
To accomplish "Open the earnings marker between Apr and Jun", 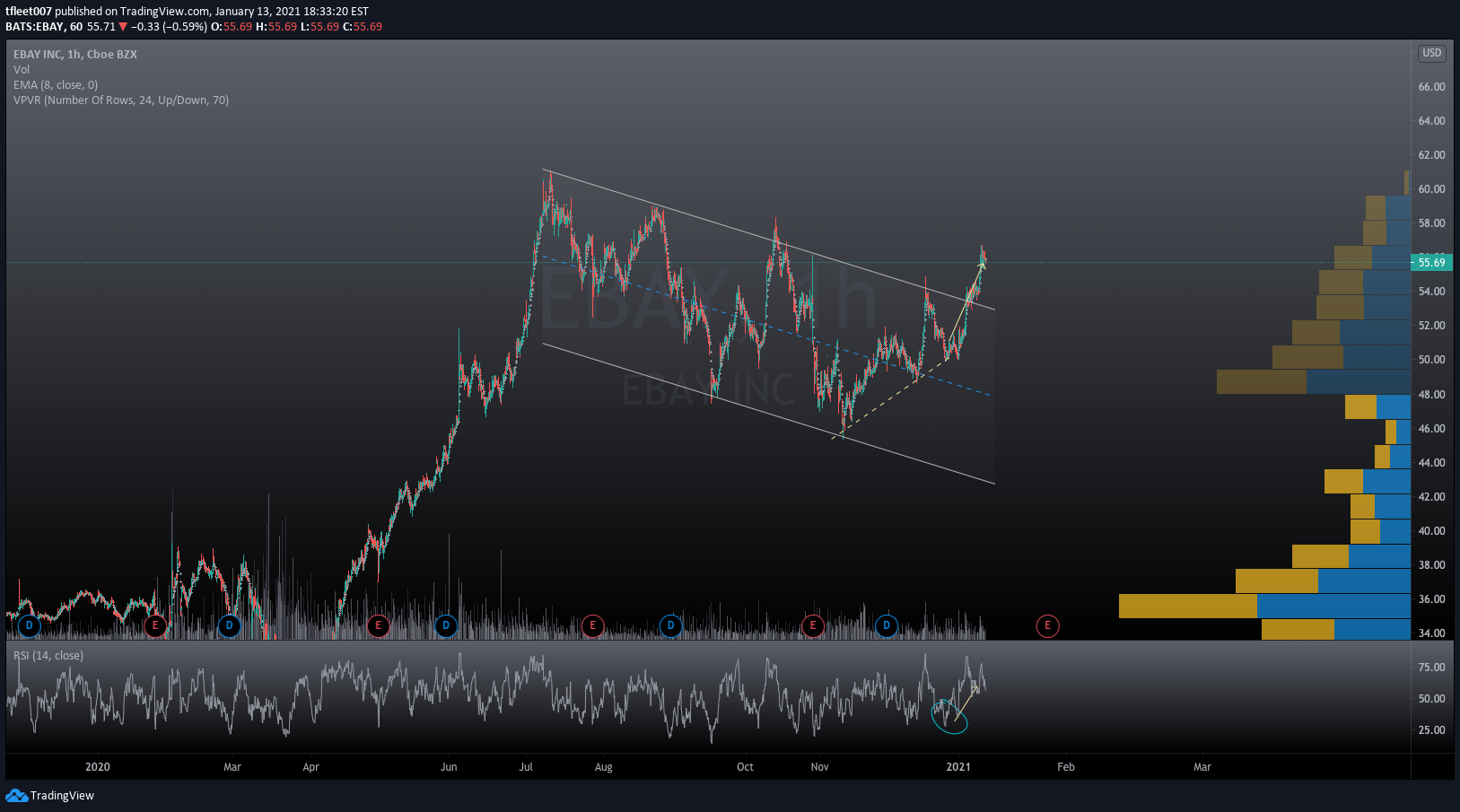I will click(x=378, y=625).
